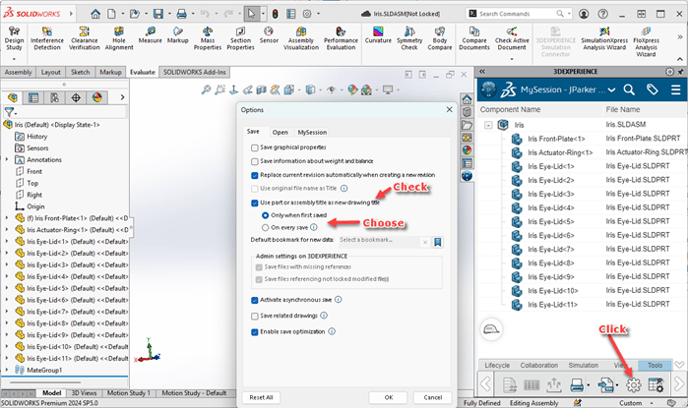Click the tag icon in MySession panel
Viewport: 688px width, 408px height.
[652, 90]
